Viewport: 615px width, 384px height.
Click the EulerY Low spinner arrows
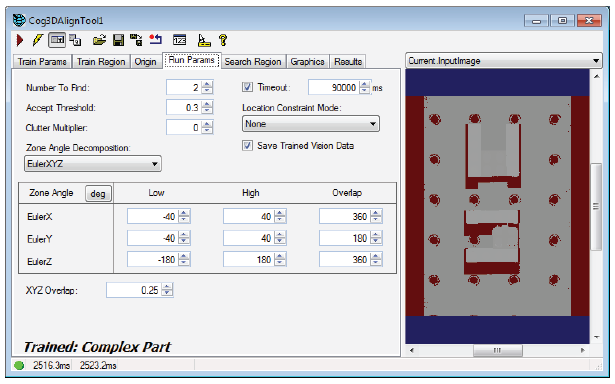pyautogui.click(x=184, y=238)
